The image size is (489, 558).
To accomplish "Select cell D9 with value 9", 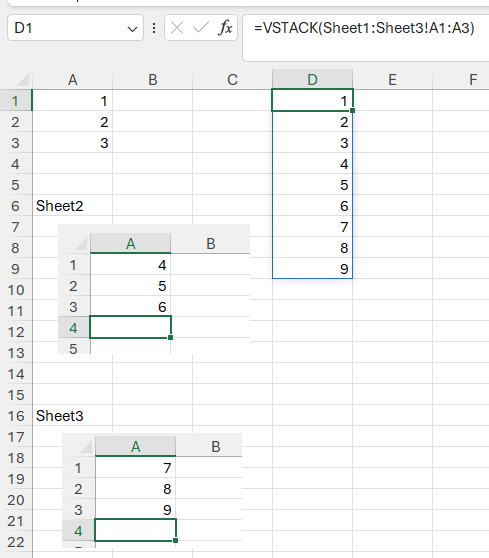I will (312, 269).
